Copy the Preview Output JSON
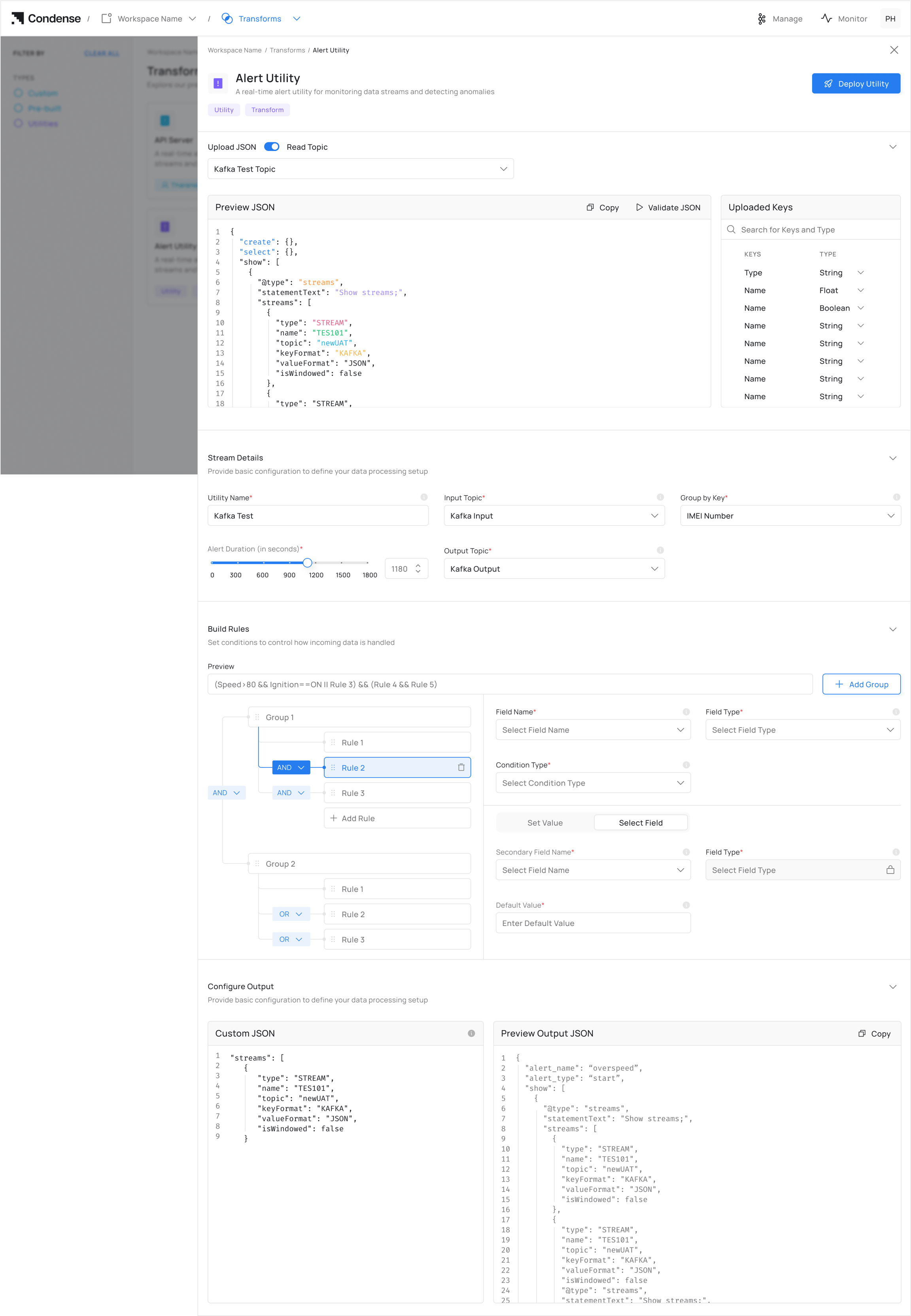This screenshot has height=1316, width=911. click(875, 1034)
